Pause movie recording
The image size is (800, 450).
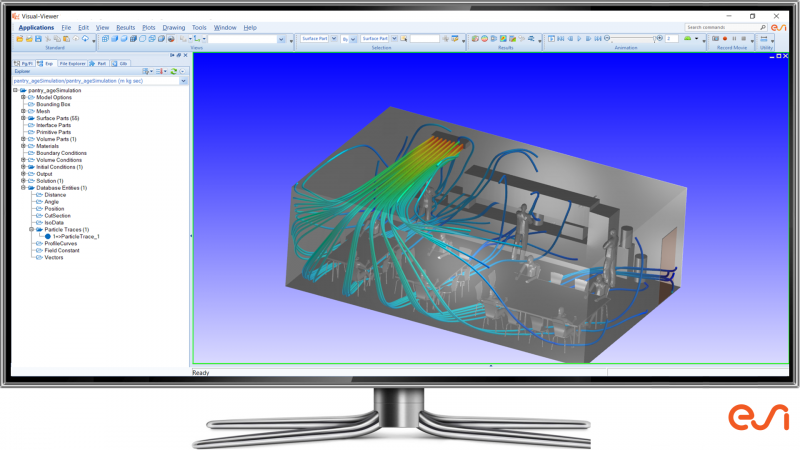pos(734,39)
